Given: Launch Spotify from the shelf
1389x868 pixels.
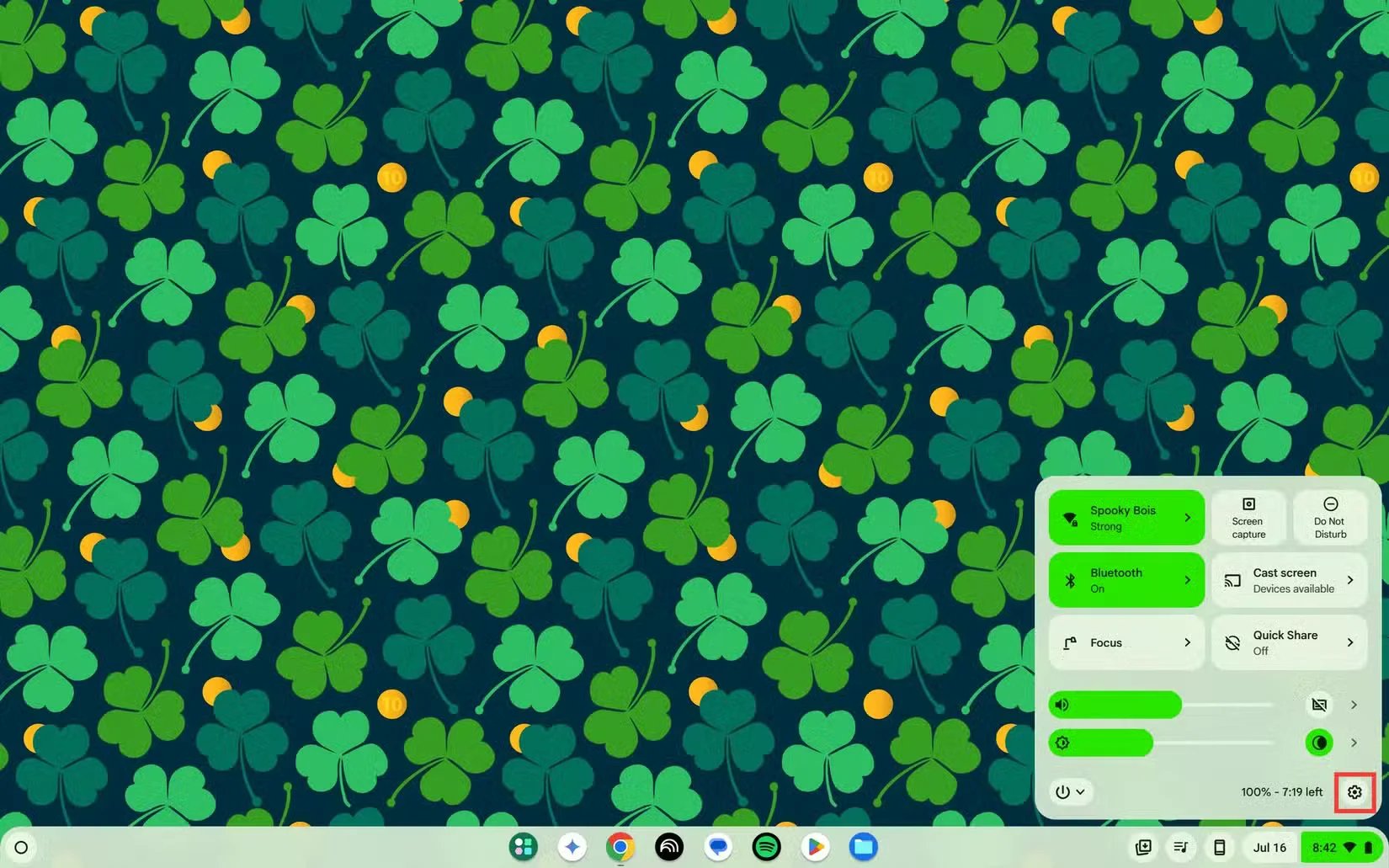Looking at the screenshot, I should click(766, 847).
